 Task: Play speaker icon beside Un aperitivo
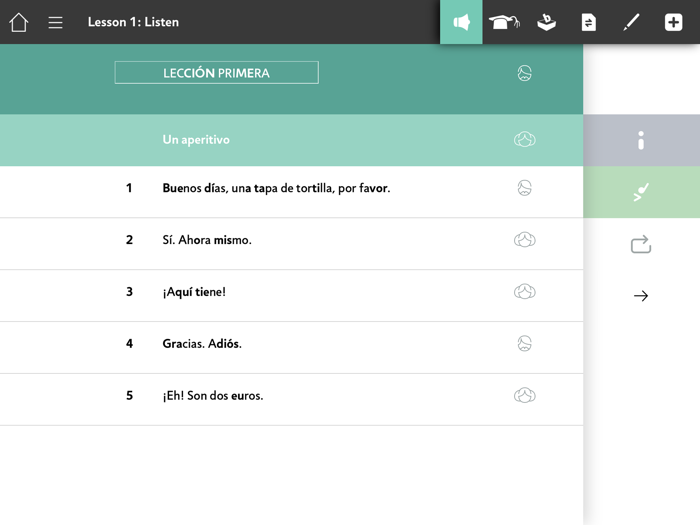point(525,140)
